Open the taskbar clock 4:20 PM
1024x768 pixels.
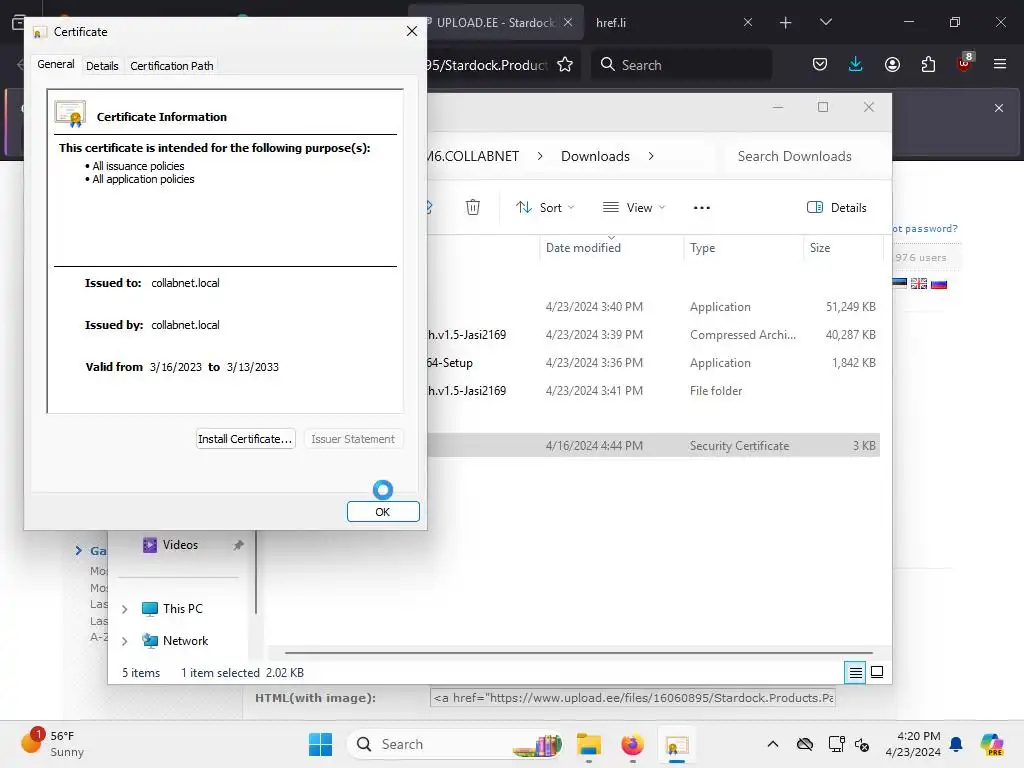pyautogui.click(x=913, y=744)
